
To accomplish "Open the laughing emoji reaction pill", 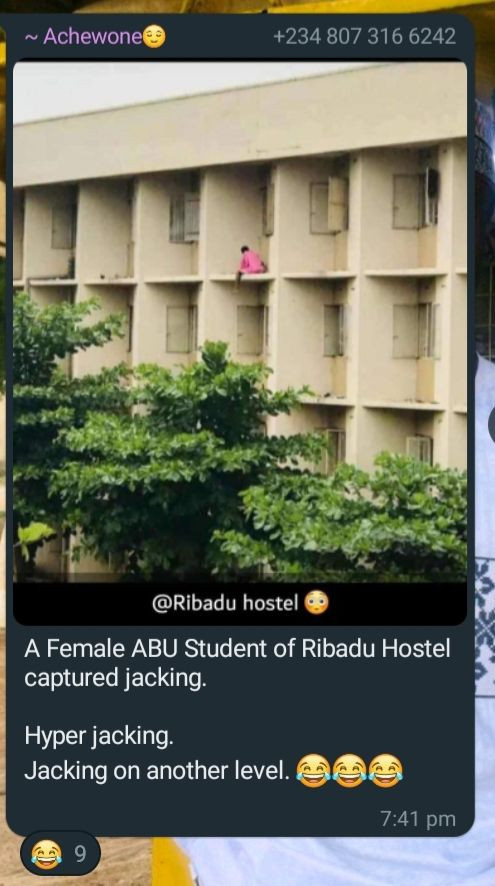I will pyautogui.click(x=60, y=853).
